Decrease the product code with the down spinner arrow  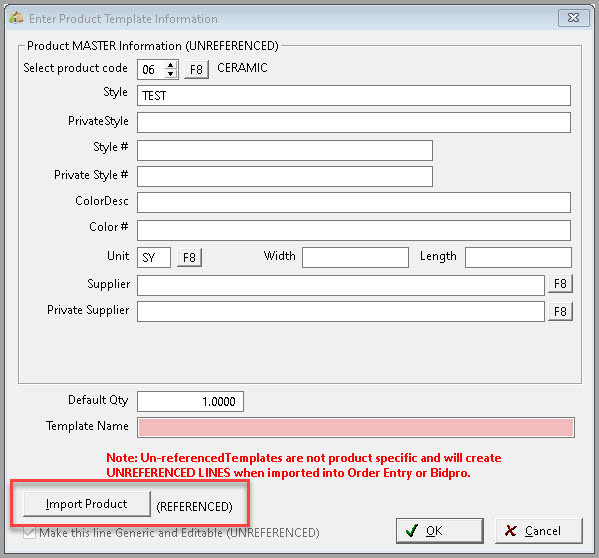pos(171,74)
